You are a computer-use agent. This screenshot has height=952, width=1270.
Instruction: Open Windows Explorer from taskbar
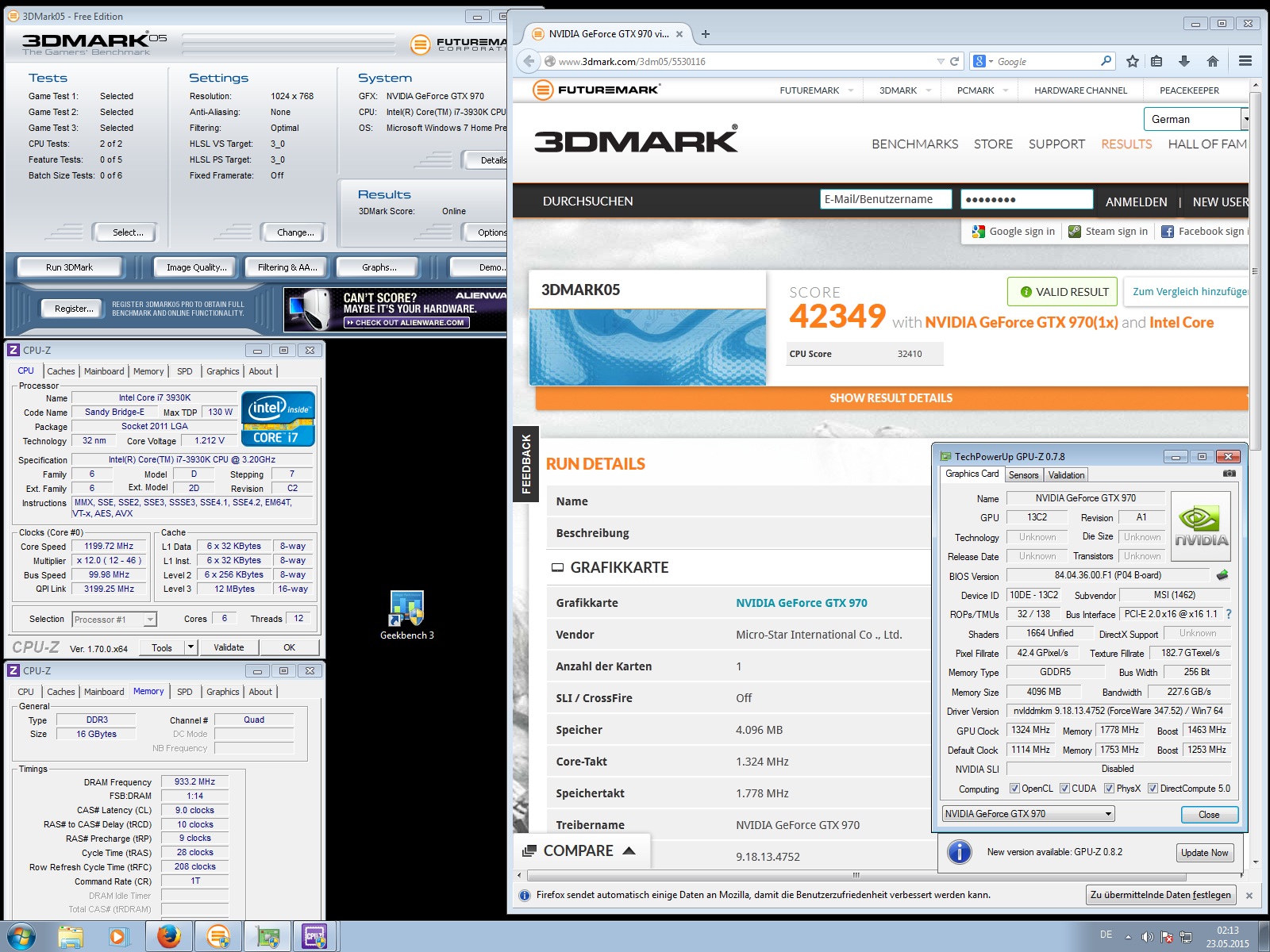coord(70,937)
